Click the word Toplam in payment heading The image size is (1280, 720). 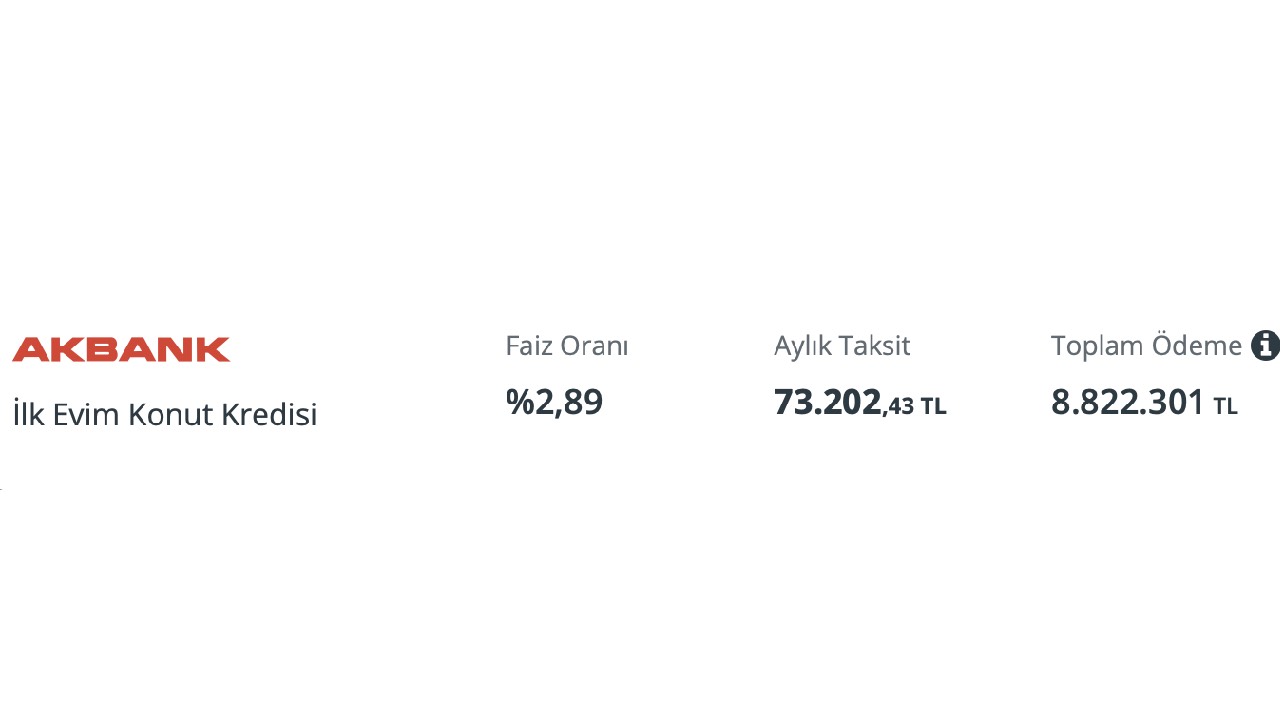(x=1097, y=346)
